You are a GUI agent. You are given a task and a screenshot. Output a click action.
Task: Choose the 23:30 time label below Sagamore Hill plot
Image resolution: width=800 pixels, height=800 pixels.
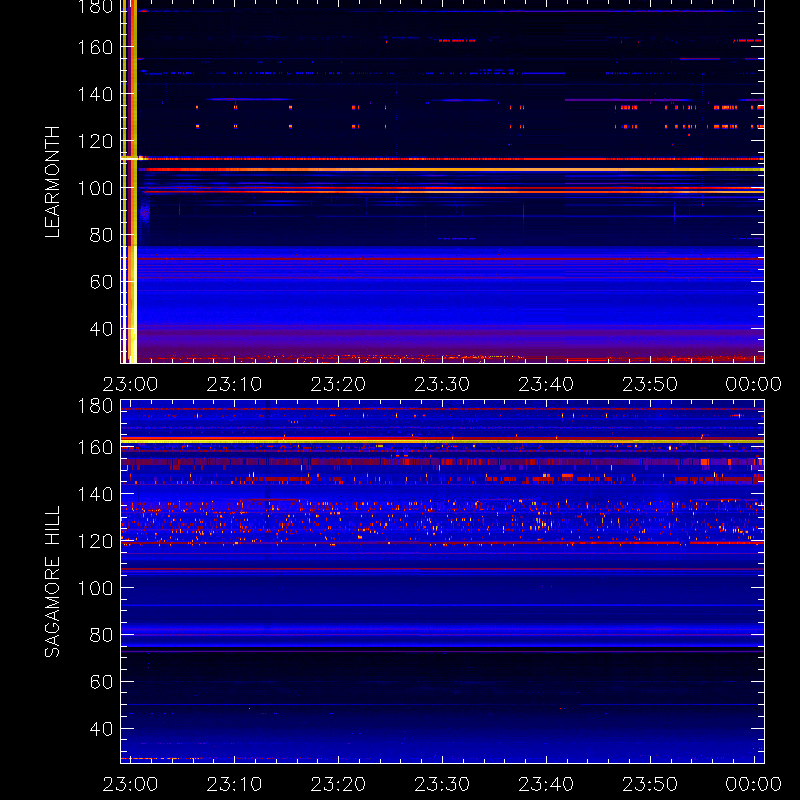click(442, 784)
